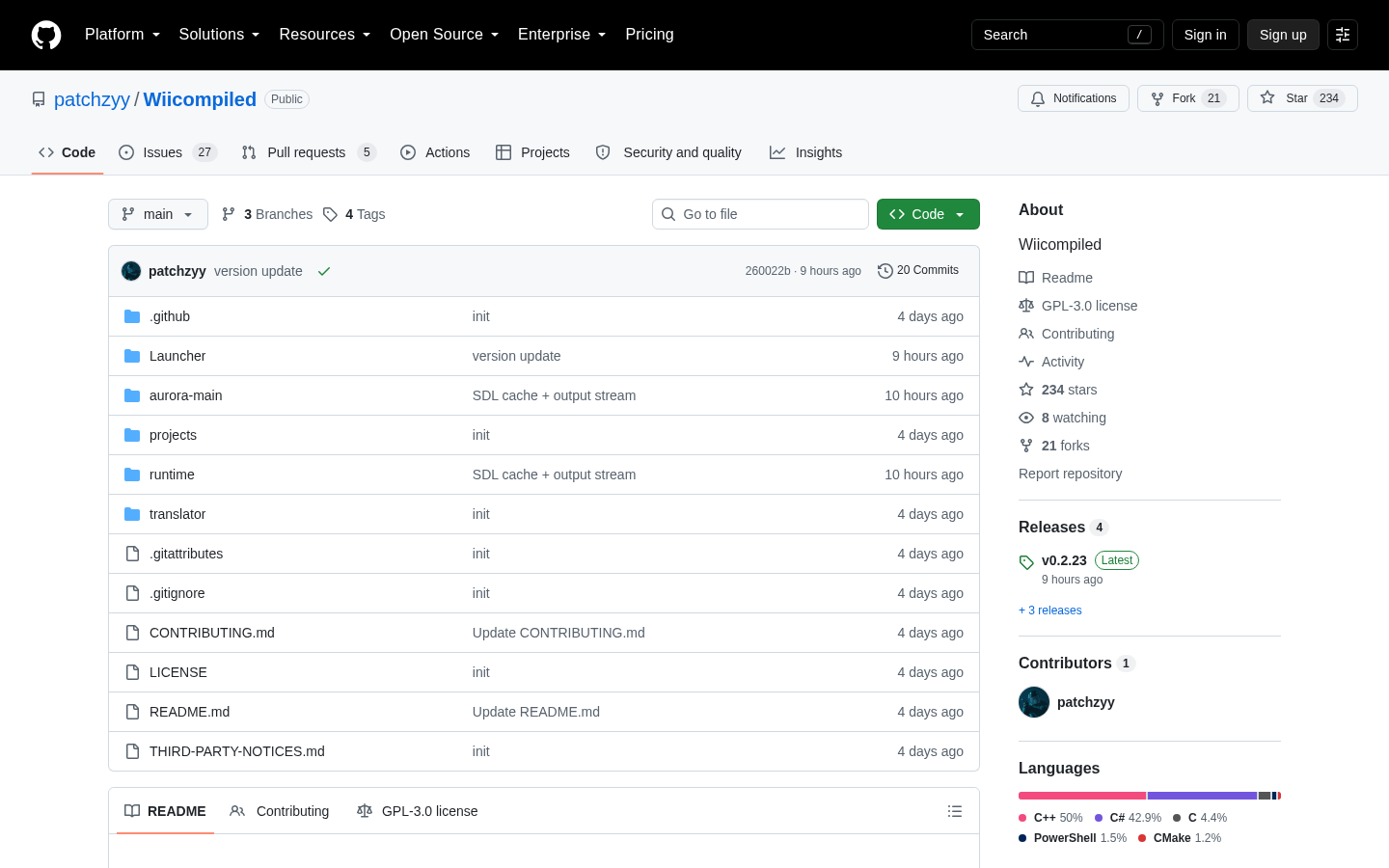
Task: Focus the Search field in header
Action: 1067,35
